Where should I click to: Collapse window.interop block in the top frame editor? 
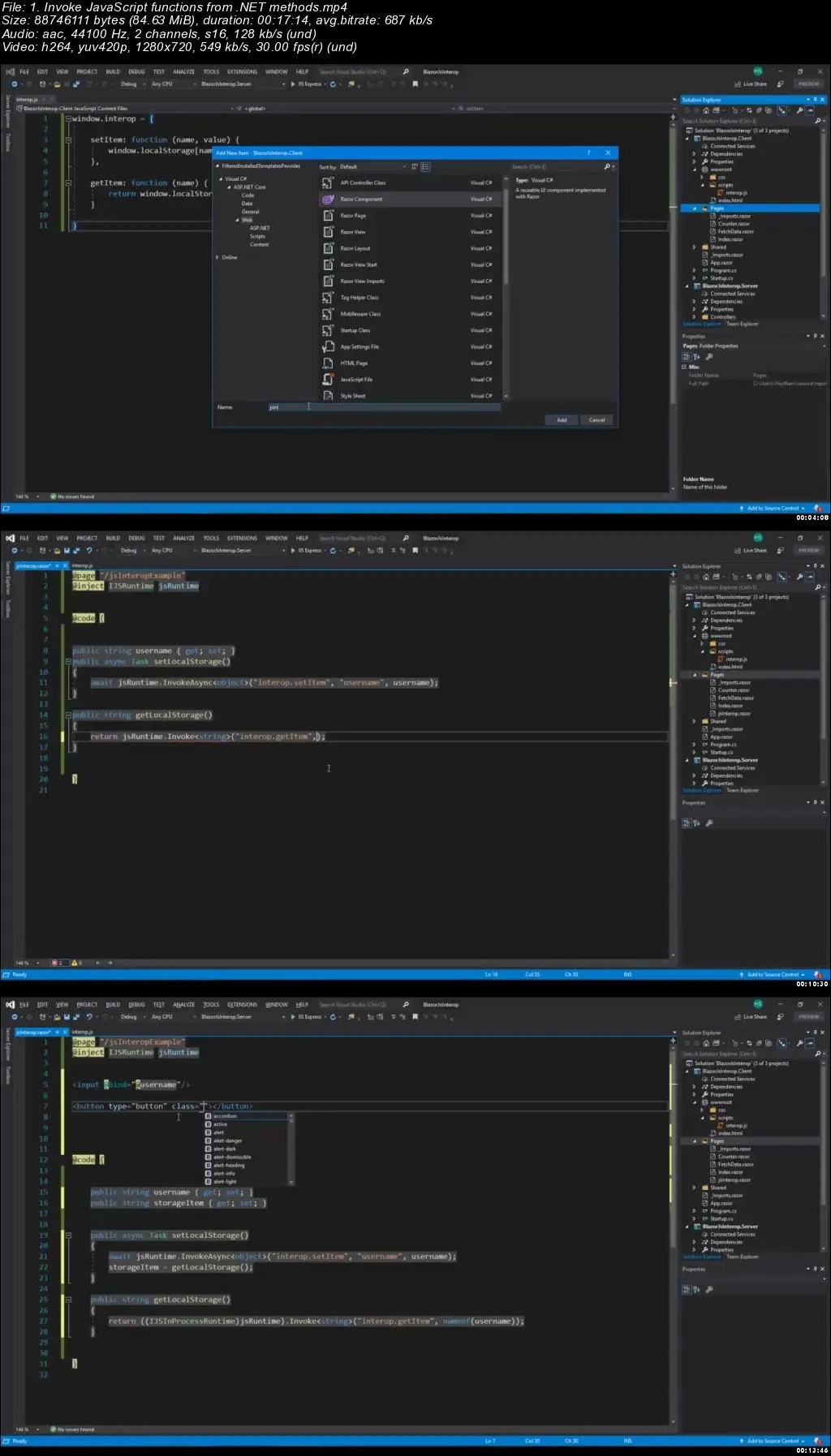(x=68, y=118)
